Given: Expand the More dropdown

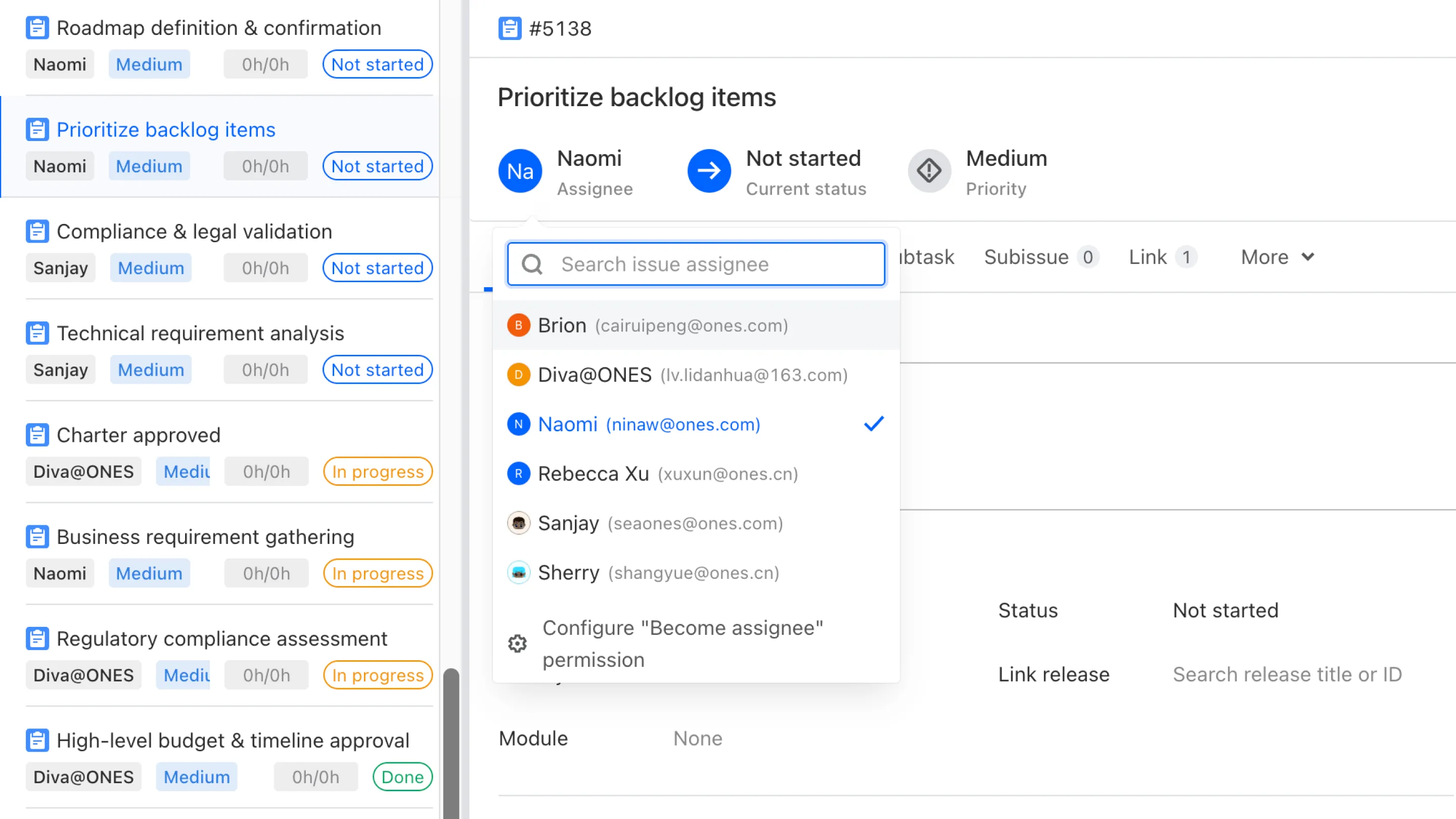Looking at the screenshot, I should [x=1277, y=257].
